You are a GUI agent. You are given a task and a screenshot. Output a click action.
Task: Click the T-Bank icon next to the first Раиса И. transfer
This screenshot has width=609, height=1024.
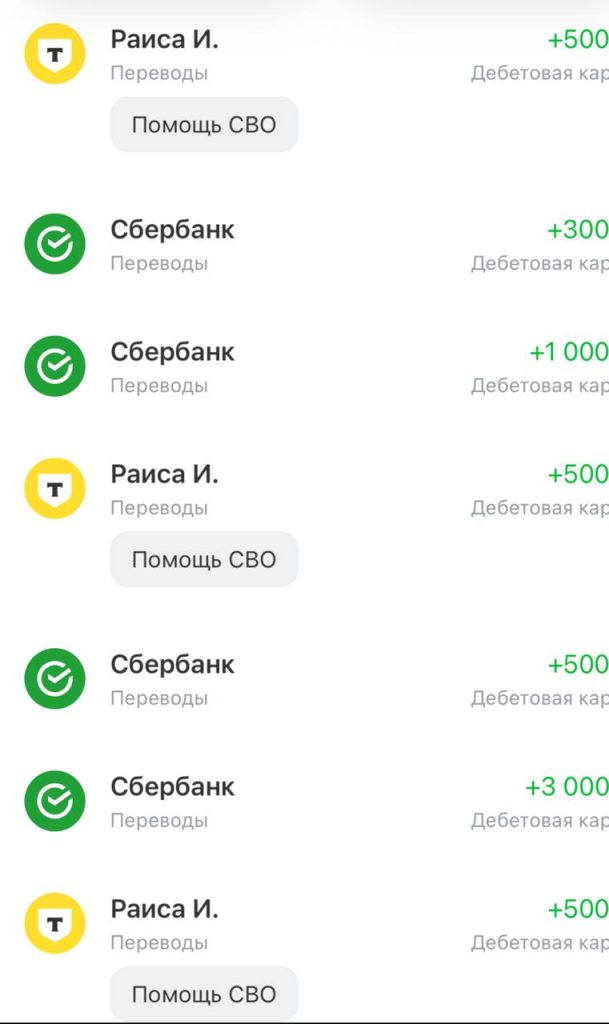click(55, 54)
